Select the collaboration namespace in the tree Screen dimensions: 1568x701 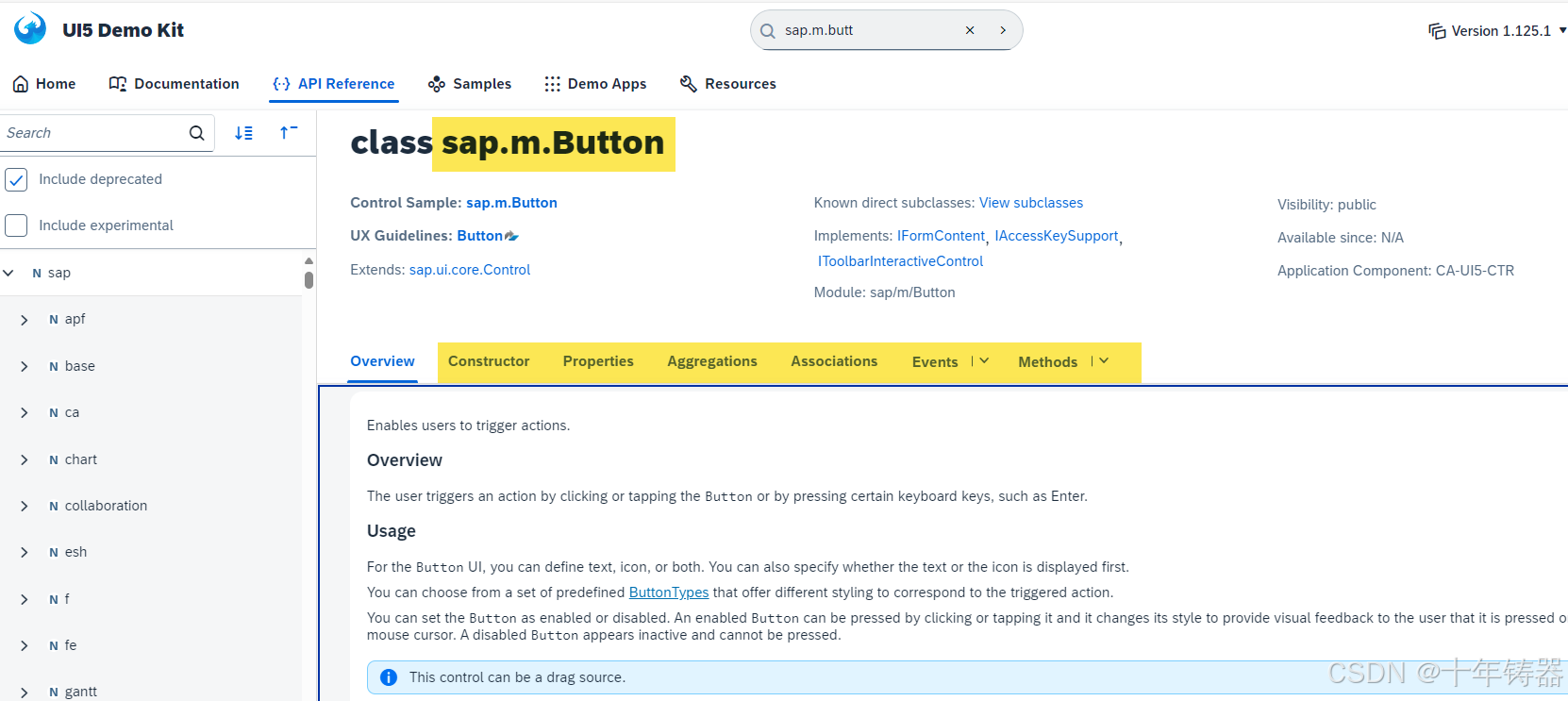(x=106, y=506)
